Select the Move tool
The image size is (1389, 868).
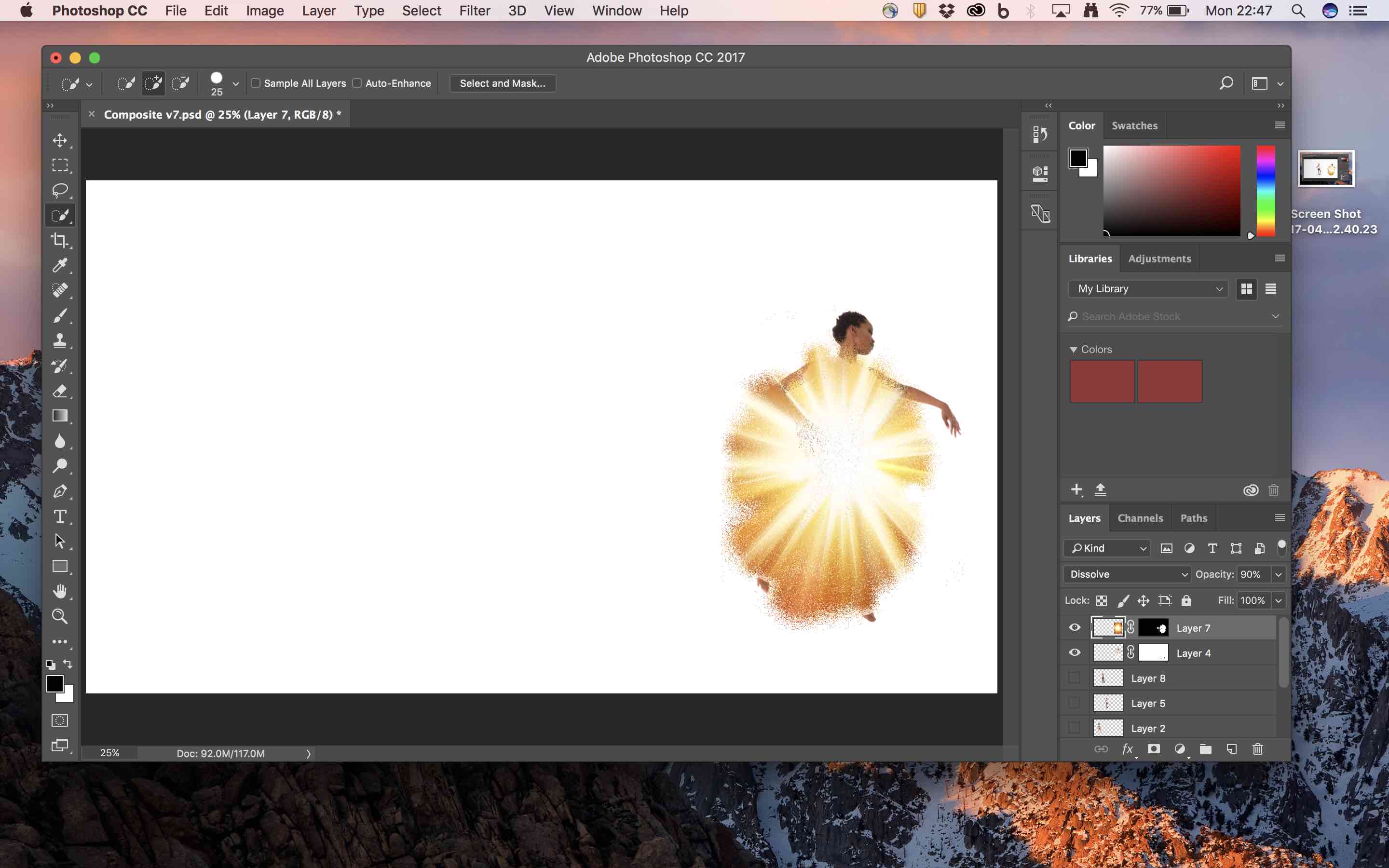point(60,139)
